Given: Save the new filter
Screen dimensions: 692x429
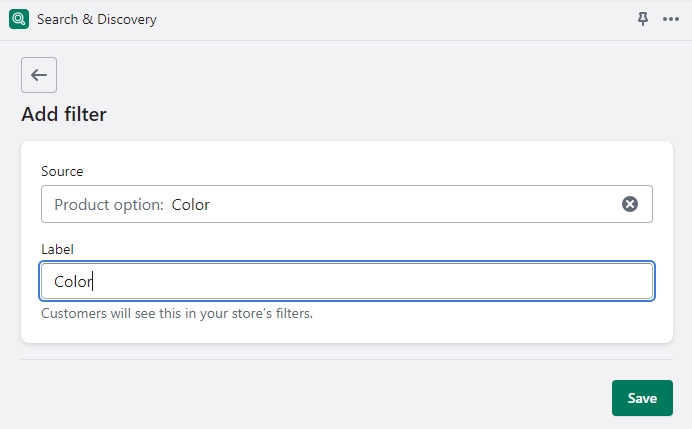Looking at the screenshot, I should point(642,398).
